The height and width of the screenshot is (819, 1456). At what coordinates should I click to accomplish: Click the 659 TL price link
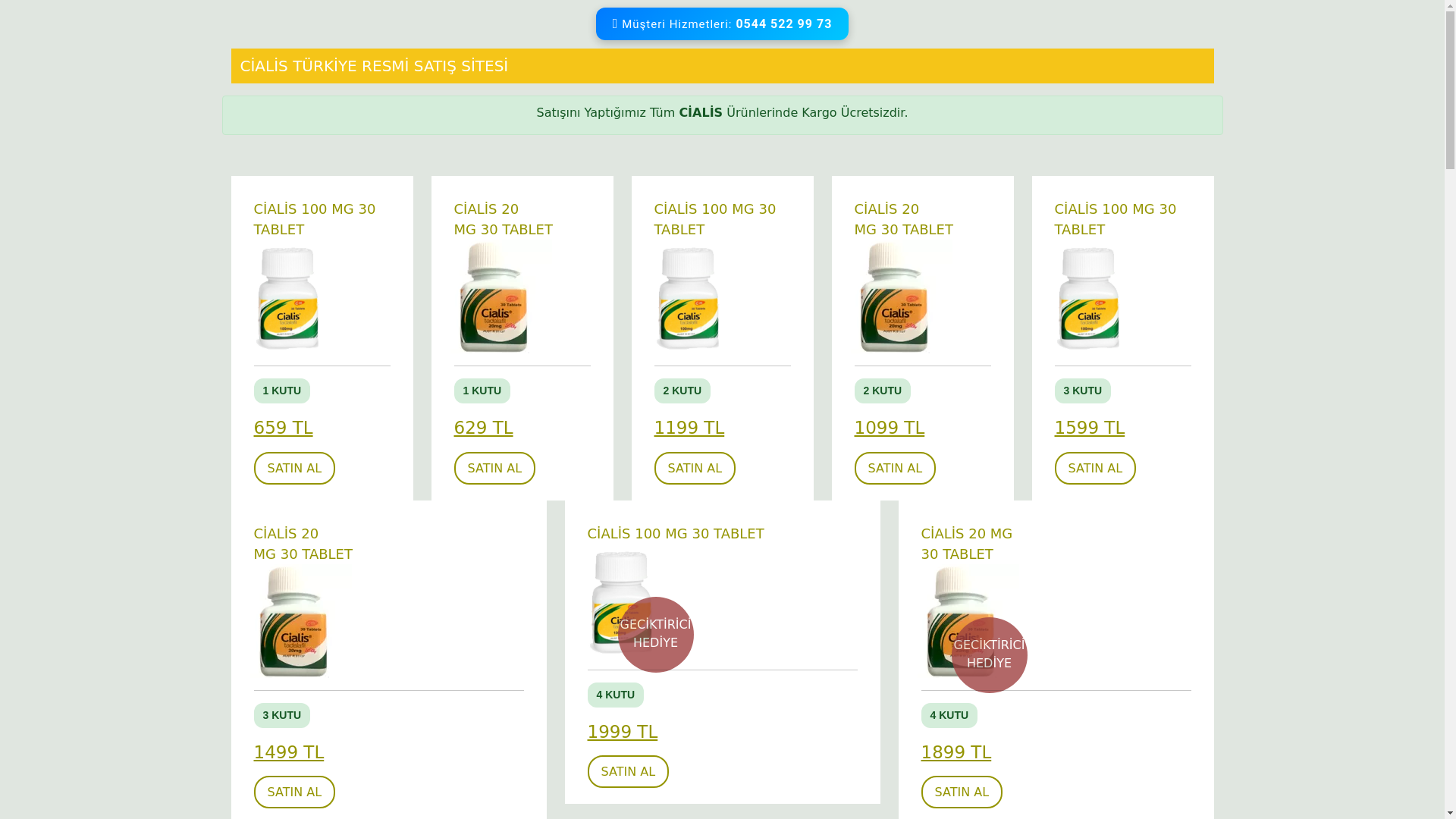click(x=283, y=428)
